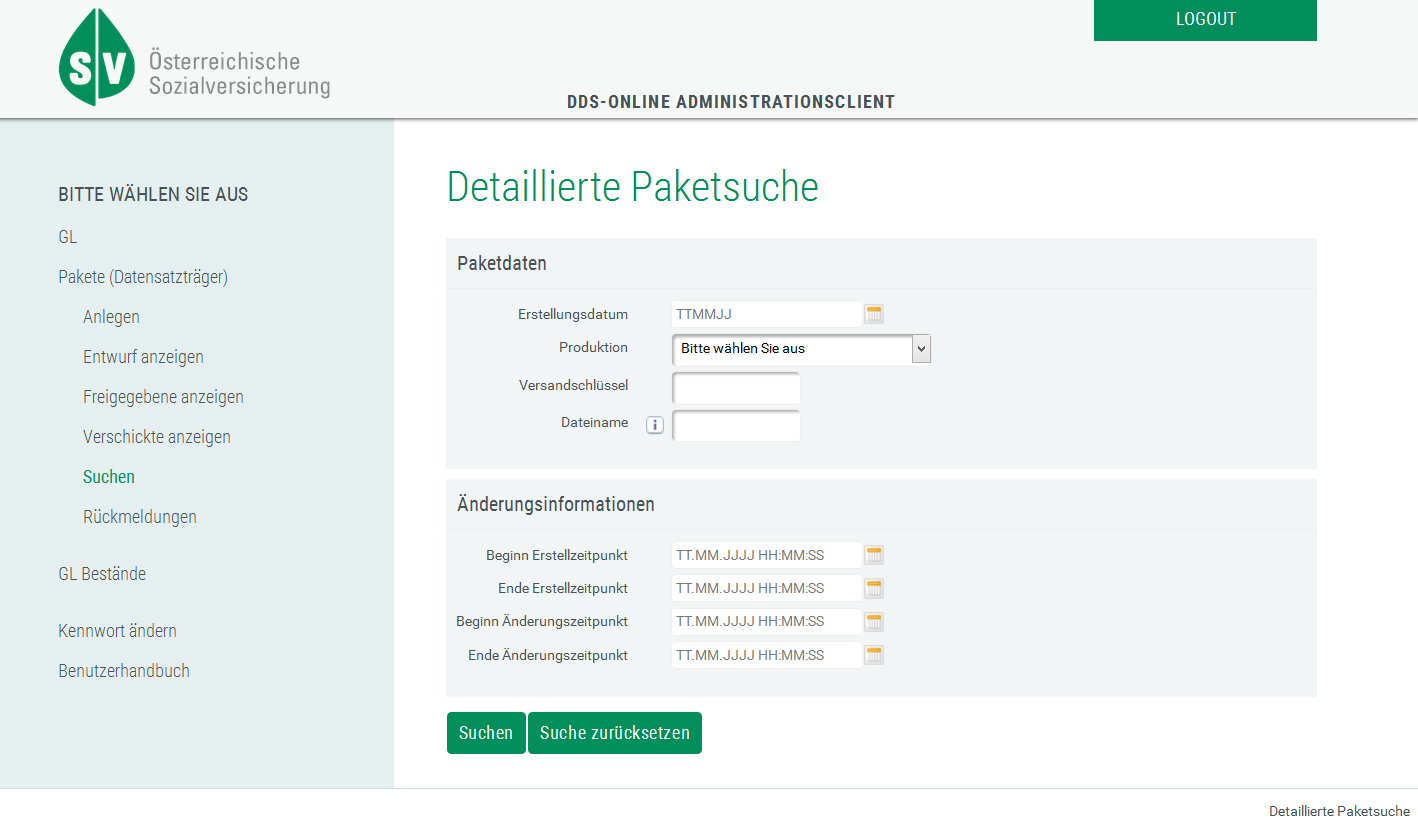Click Suche zurücksetzen button

coord(615,733)
